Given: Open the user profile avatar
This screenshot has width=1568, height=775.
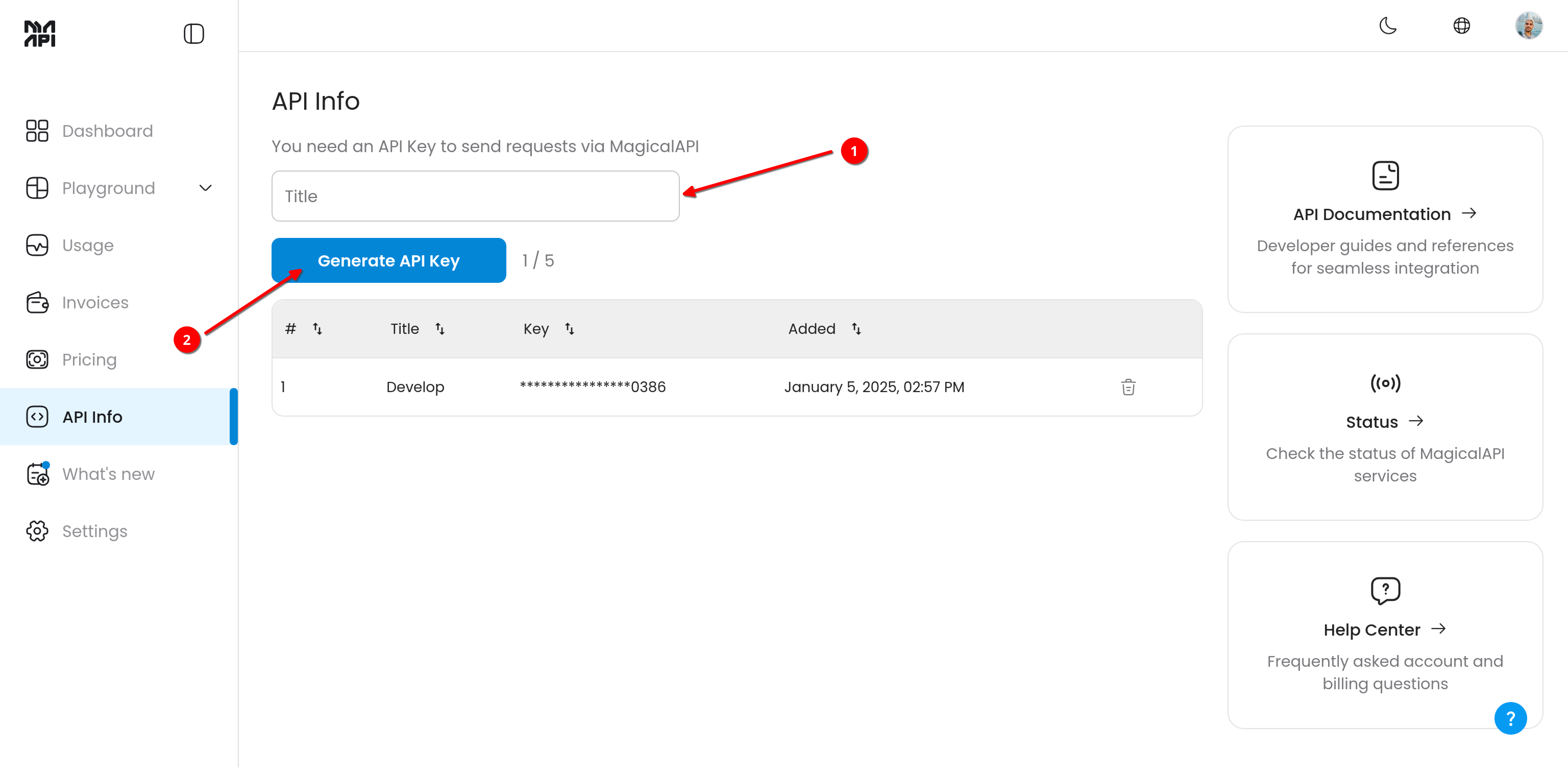Looking at the screenshot, I should [x=1528, y=26].
